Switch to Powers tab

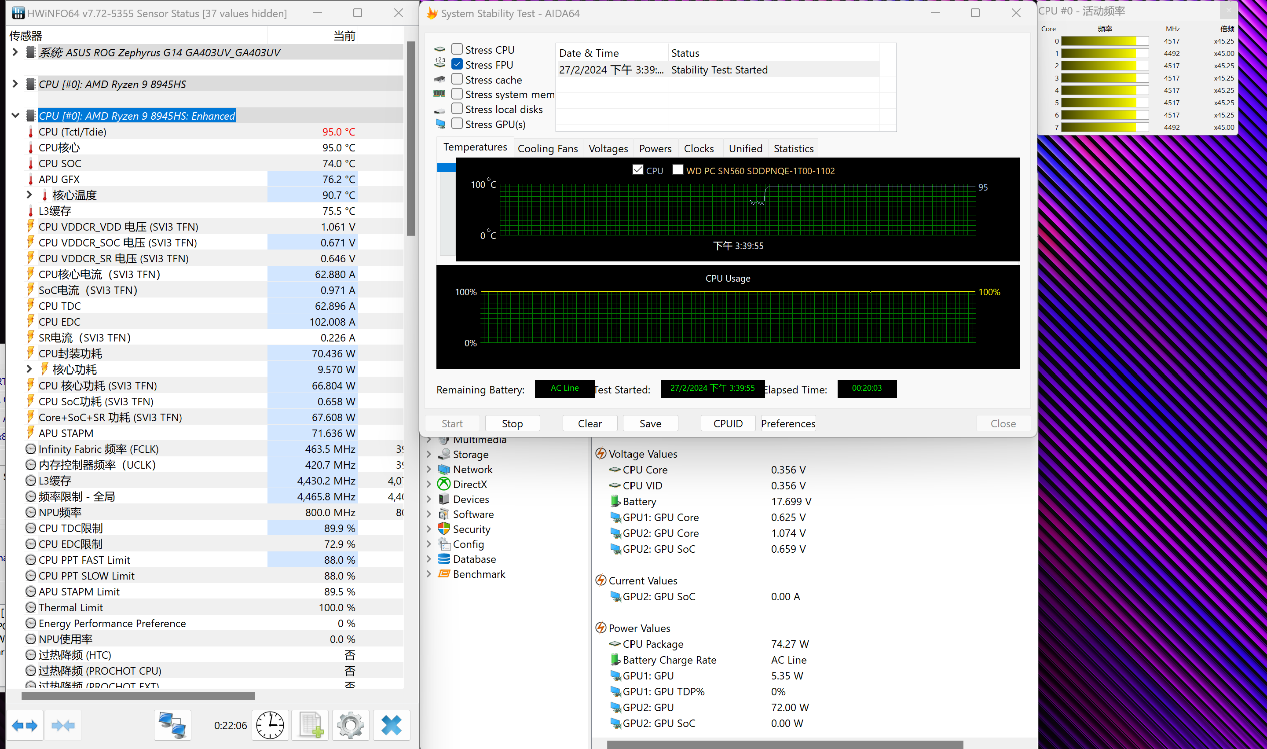coord(655,148)
